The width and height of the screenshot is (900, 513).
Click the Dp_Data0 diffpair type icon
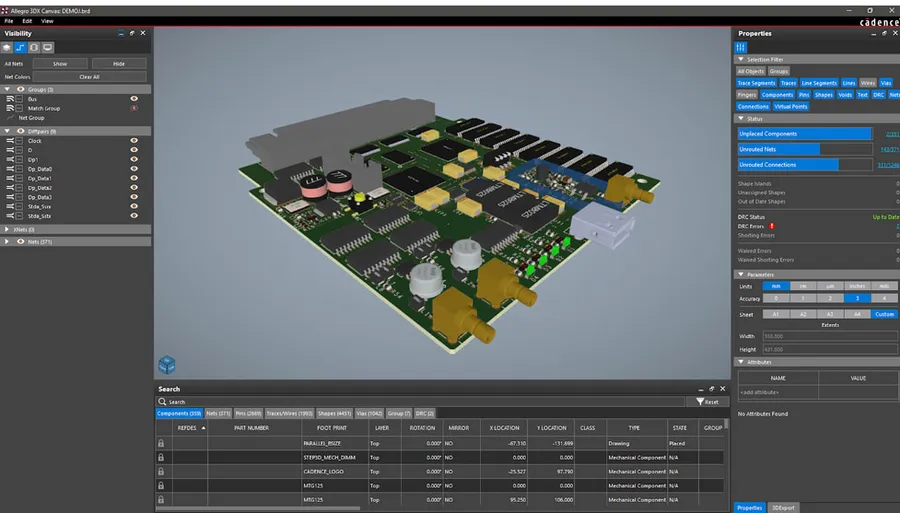pyautogui.click(x=10, y=169)
